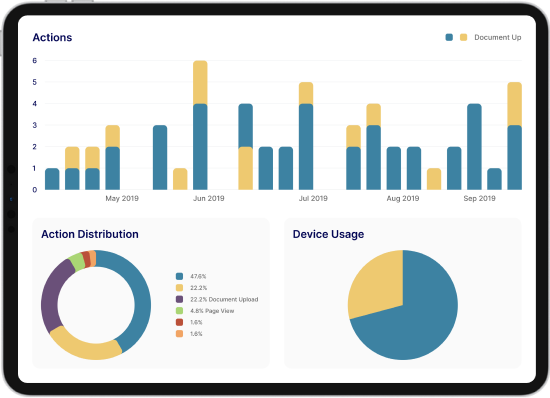This screenshot has width=550, height=398.
Task: Toggle the green Page View legend entry
Action: coord(205,311)
